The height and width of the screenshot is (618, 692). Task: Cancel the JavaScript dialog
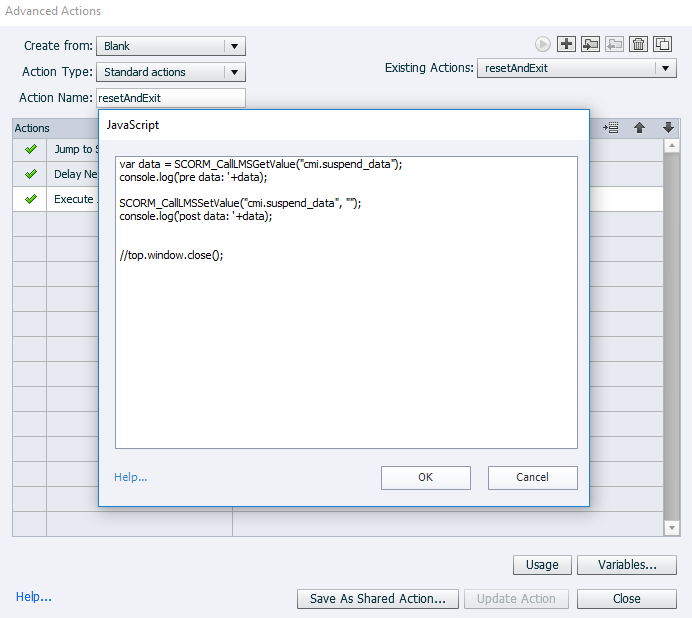point(532,478)
